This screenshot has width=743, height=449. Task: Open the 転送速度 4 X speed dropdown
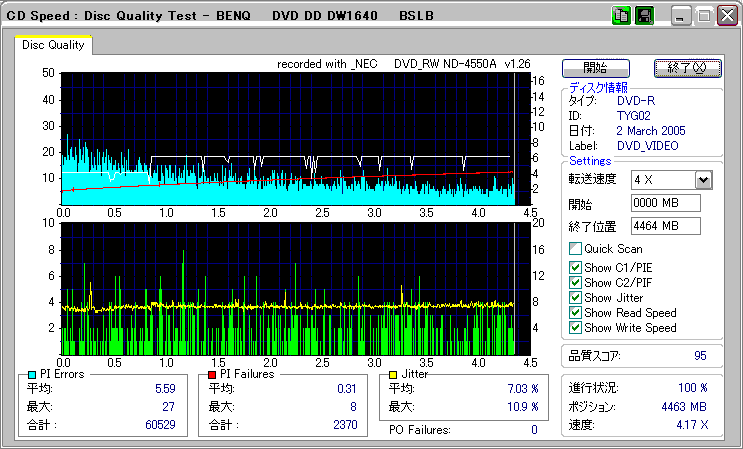702,180
